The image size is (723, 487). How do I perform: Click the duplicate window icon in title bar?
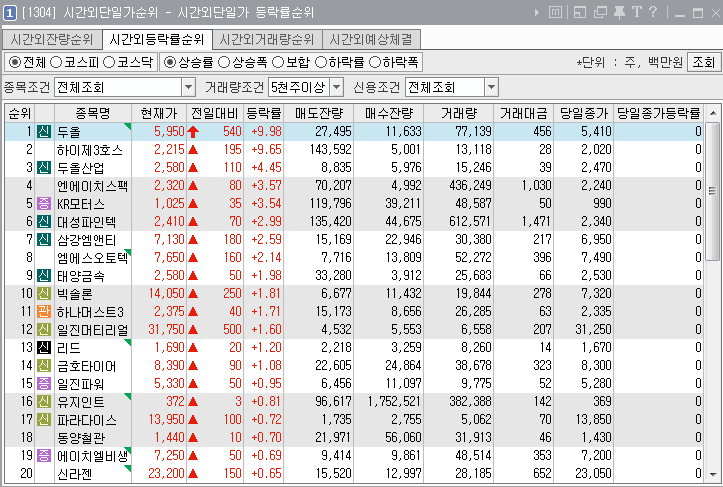[x=600, y=12]
